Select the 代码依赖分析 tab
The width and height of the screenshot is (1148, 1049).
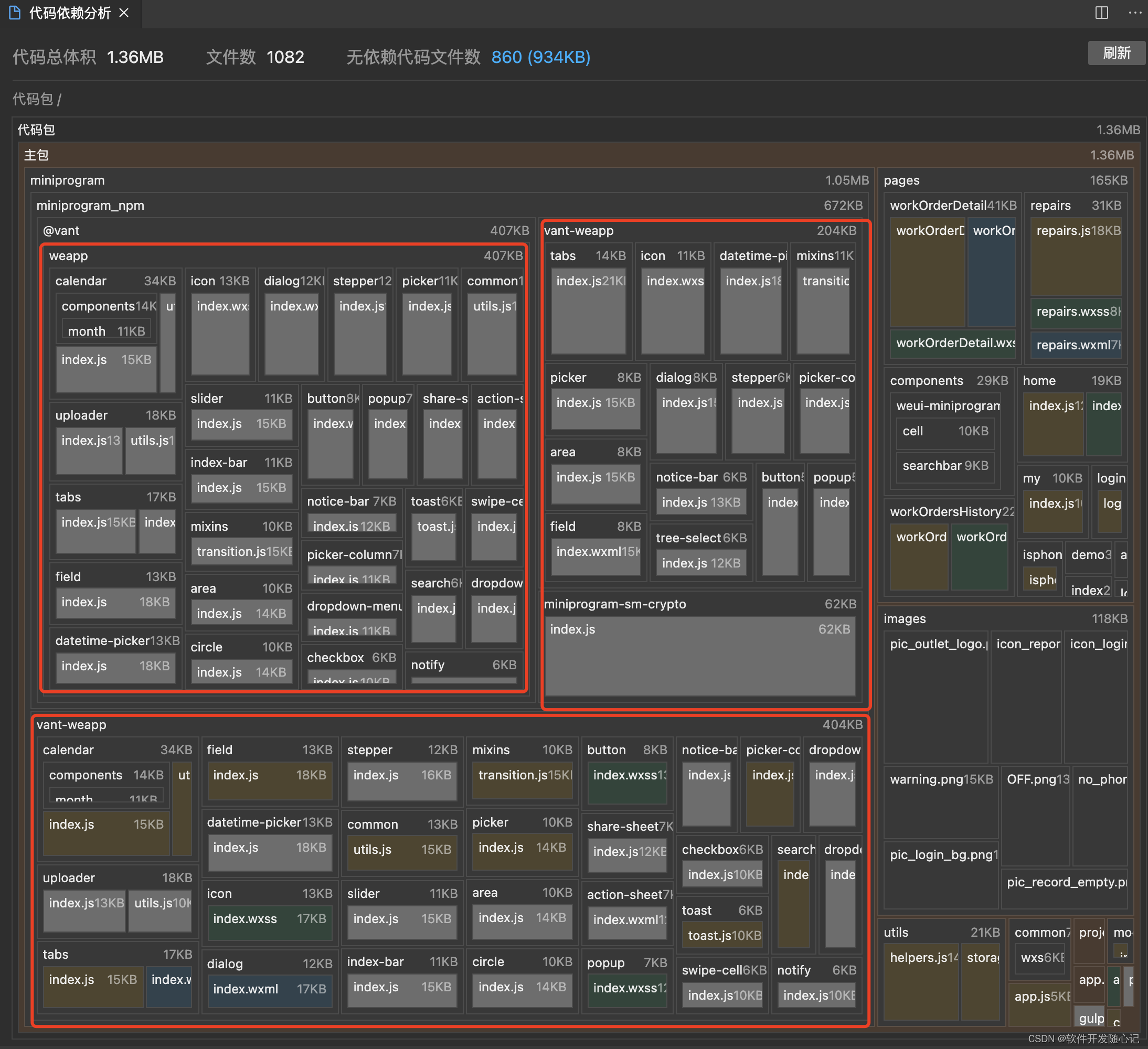click(x=69, y=13)
